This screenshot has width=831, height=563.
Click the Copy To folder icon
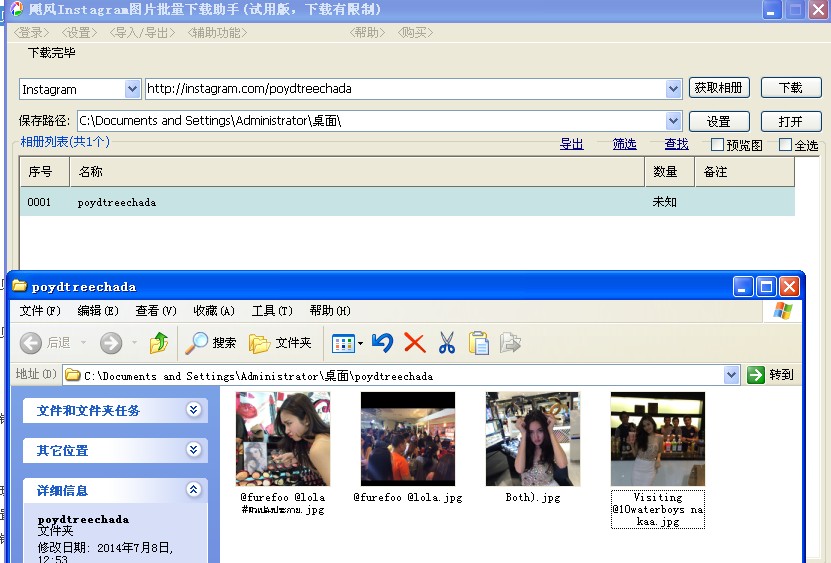[x=510, y=343]
